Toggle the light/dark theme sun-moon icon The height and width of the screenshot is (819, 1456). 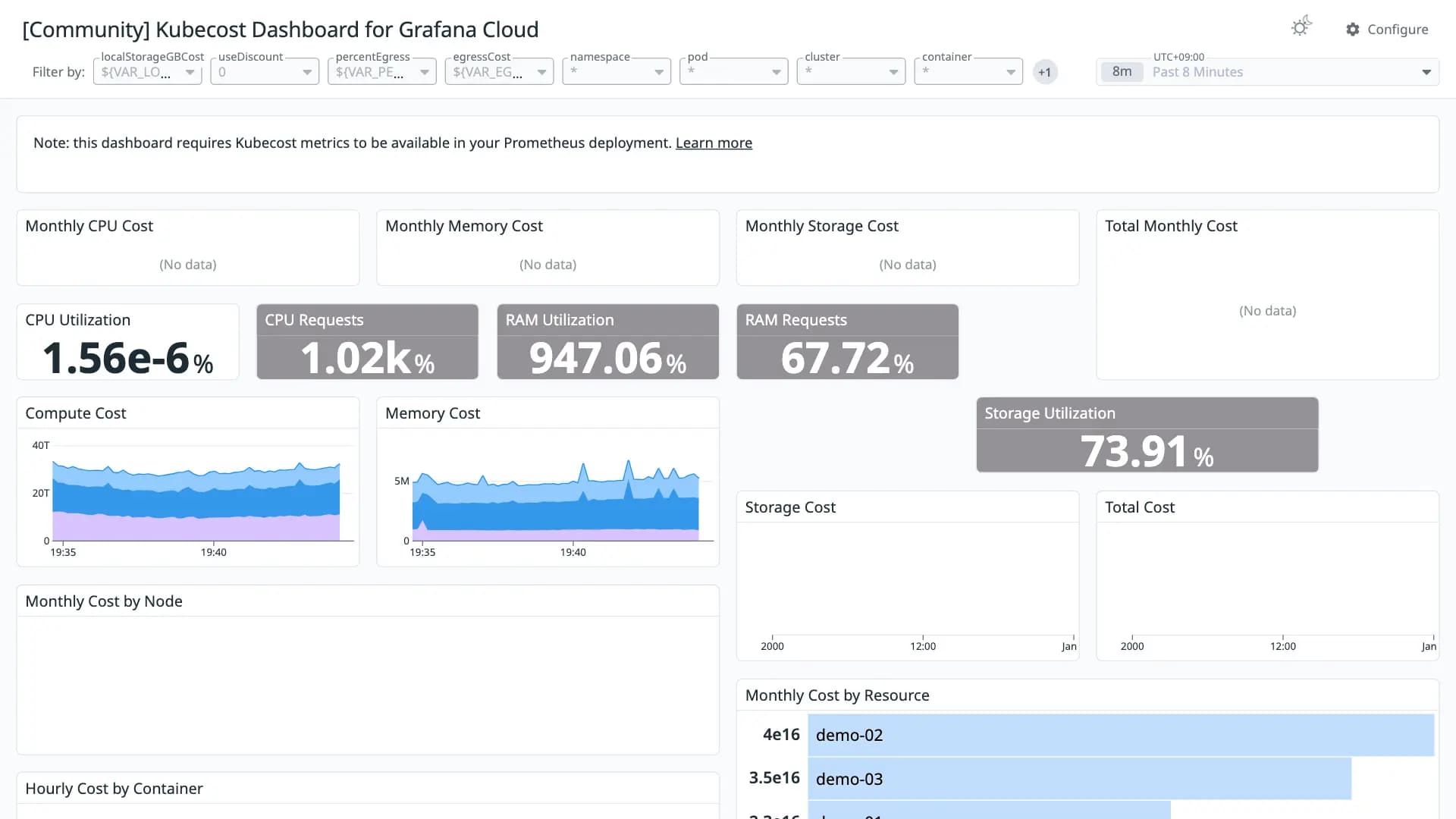1301,27
